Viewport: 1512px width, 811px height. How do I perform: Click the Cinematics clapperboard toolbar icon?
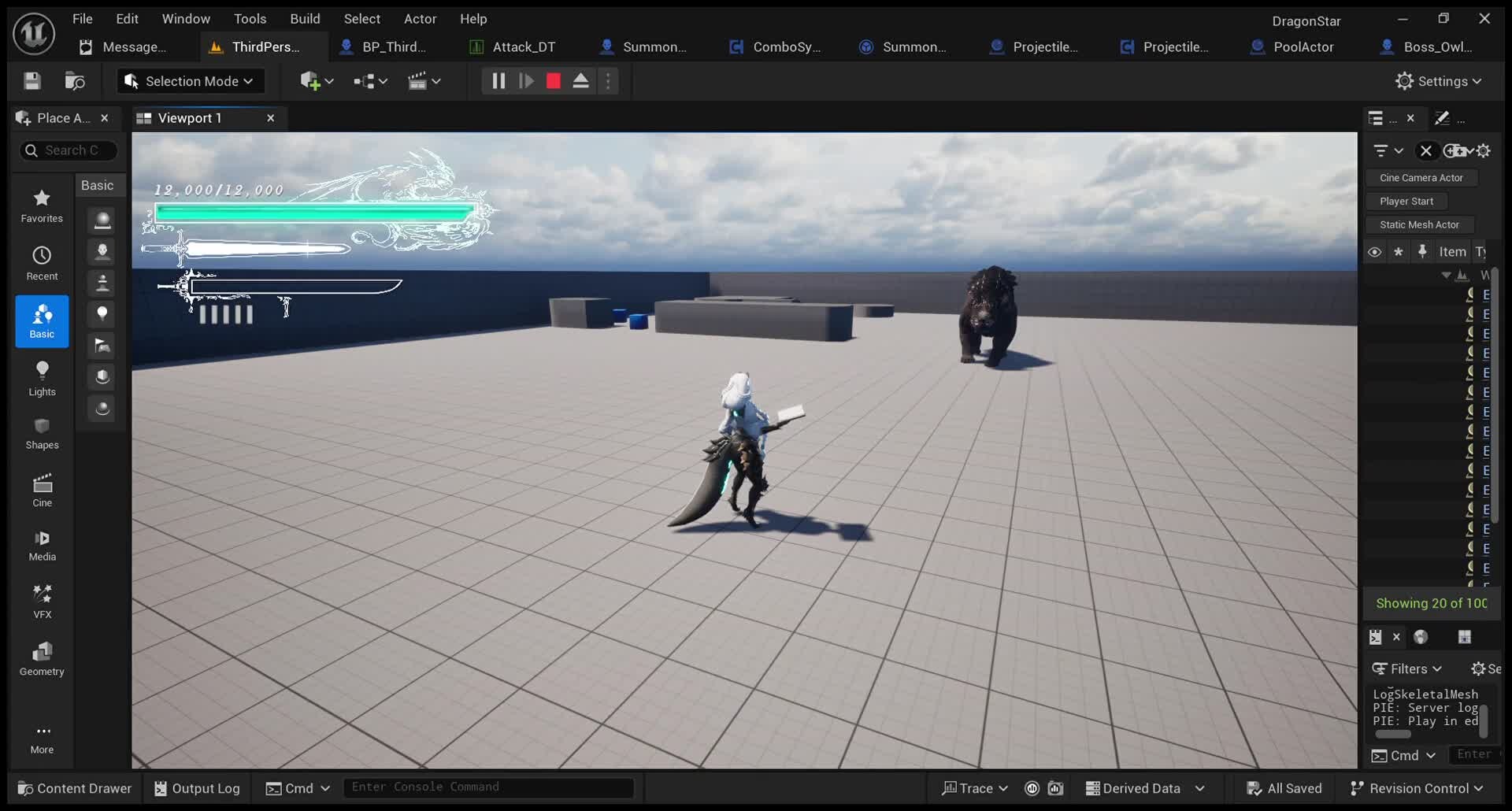[419, 80]
